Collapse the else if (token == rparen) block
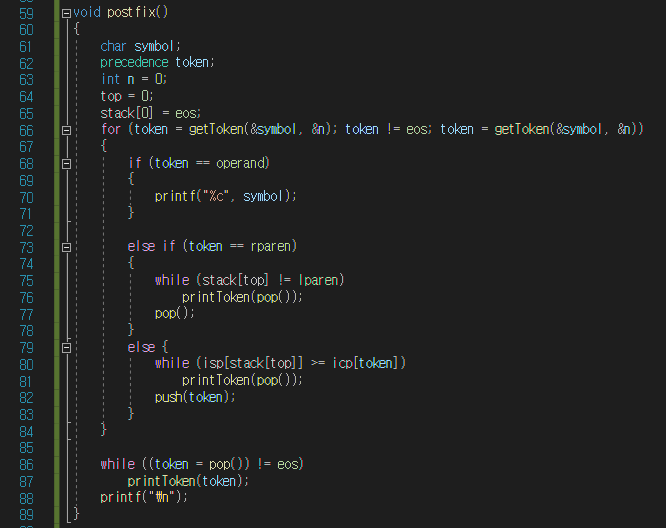Screen dimensions: 666x528 coord(66,247)
